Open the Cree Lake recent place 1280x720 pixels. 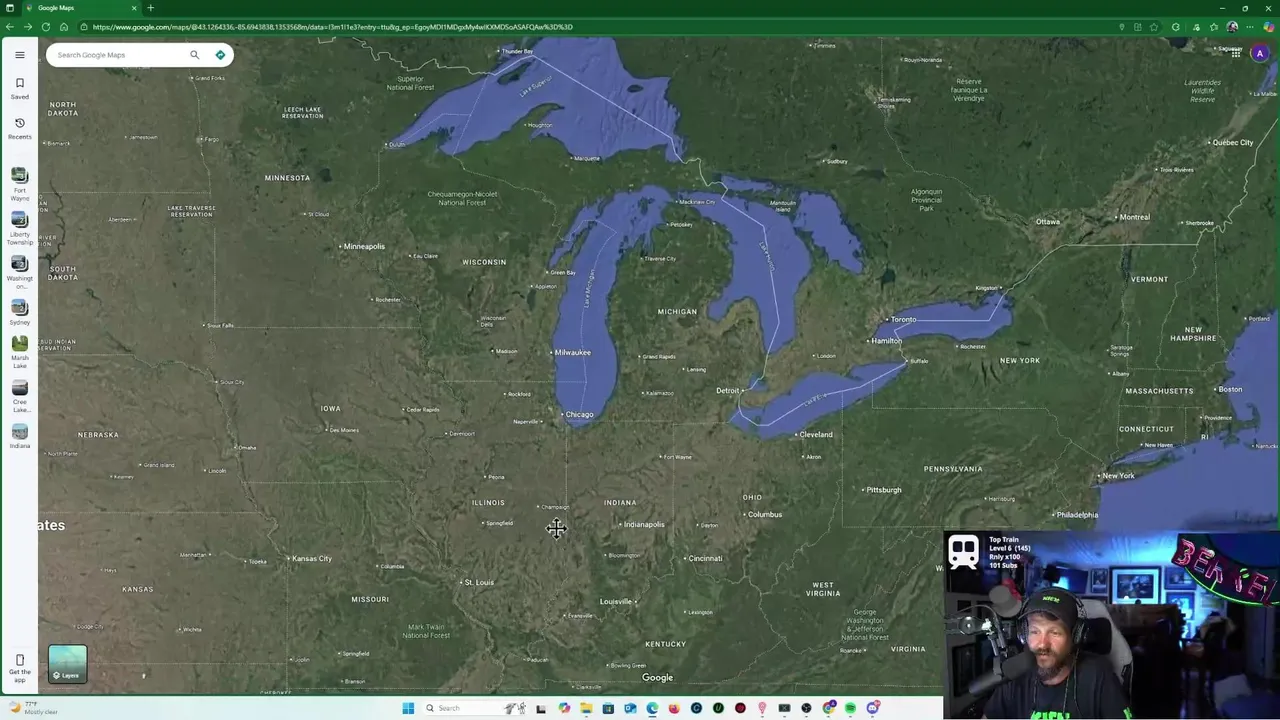pyautogui.click(x=19, y=396)
